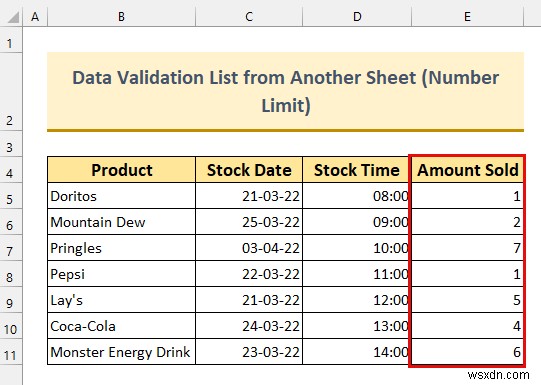Click stock time 12:00
The width and height of the screenshot is (541, 385).
coord(357,300)
